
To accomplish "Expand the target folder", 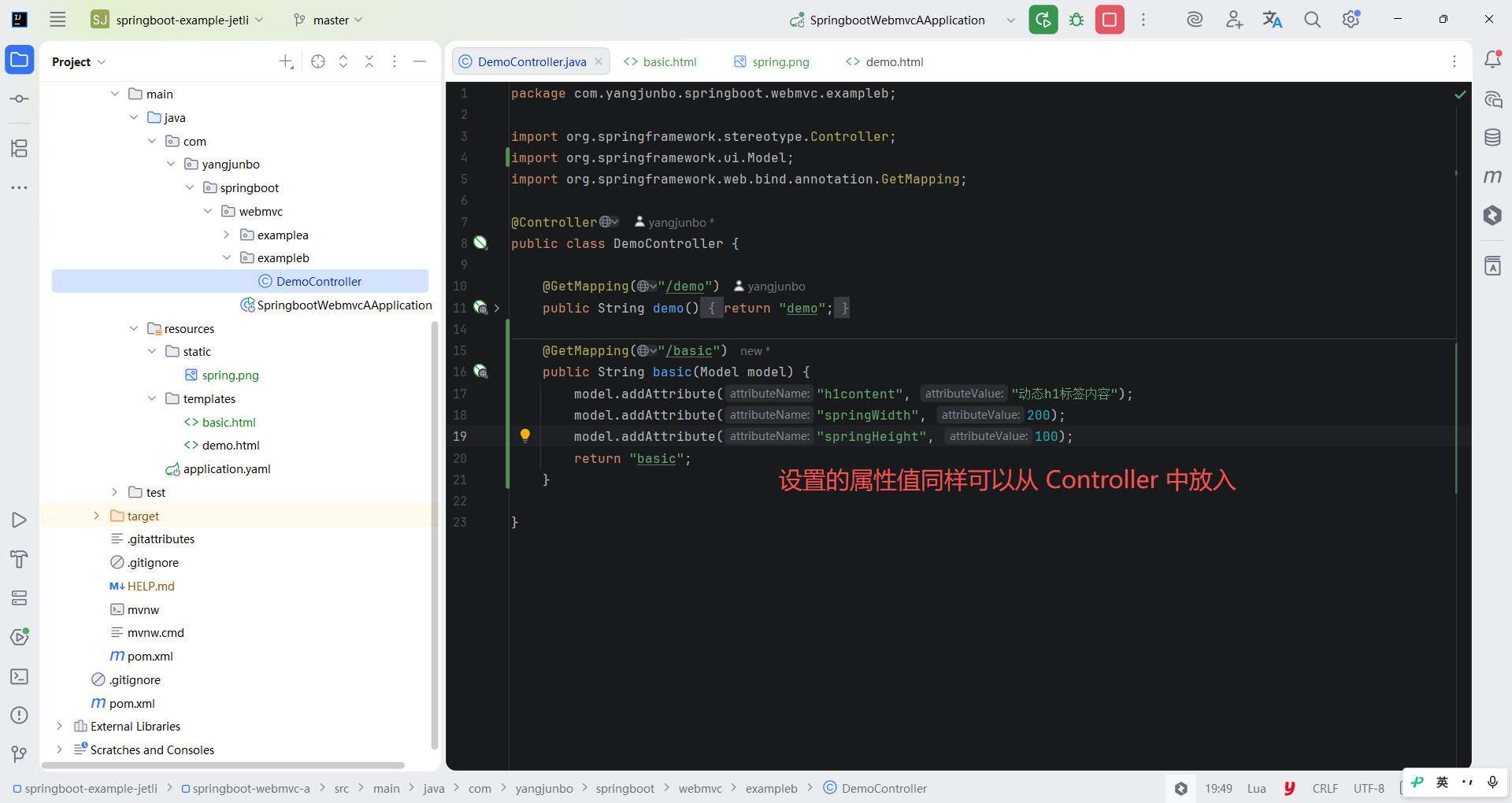I will (96, 516).
